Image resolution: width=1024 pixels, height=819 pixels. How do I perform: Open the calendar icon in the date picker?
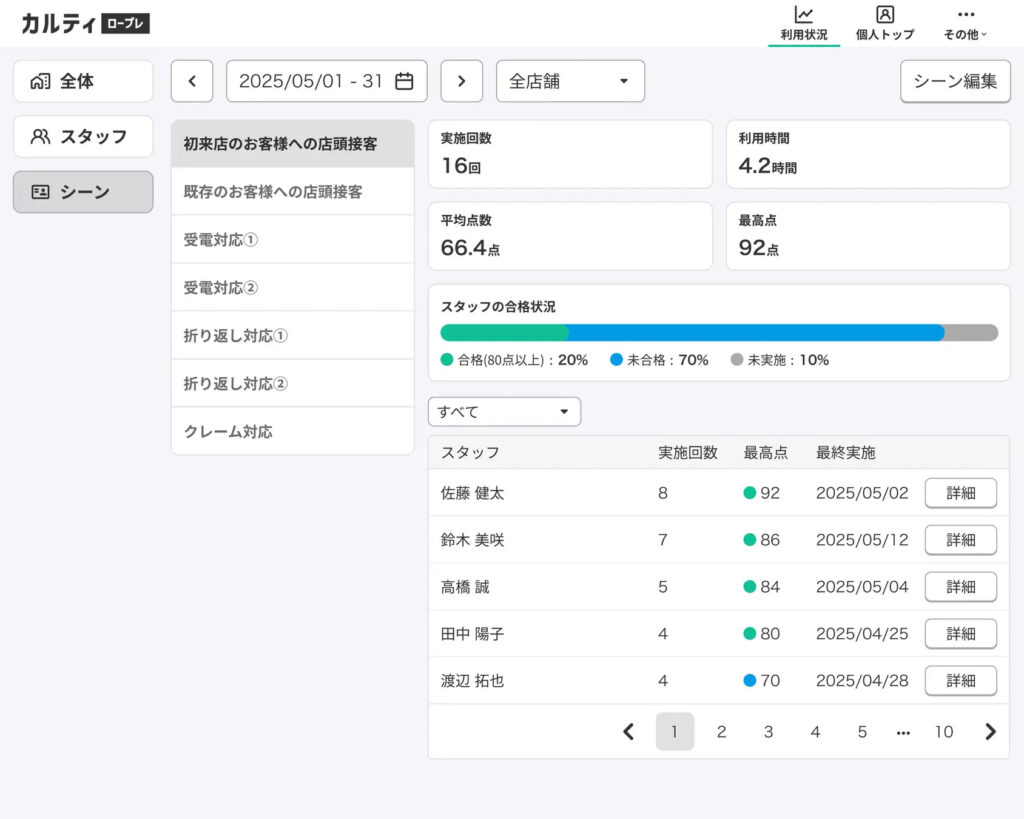click(x=404, y=81)
